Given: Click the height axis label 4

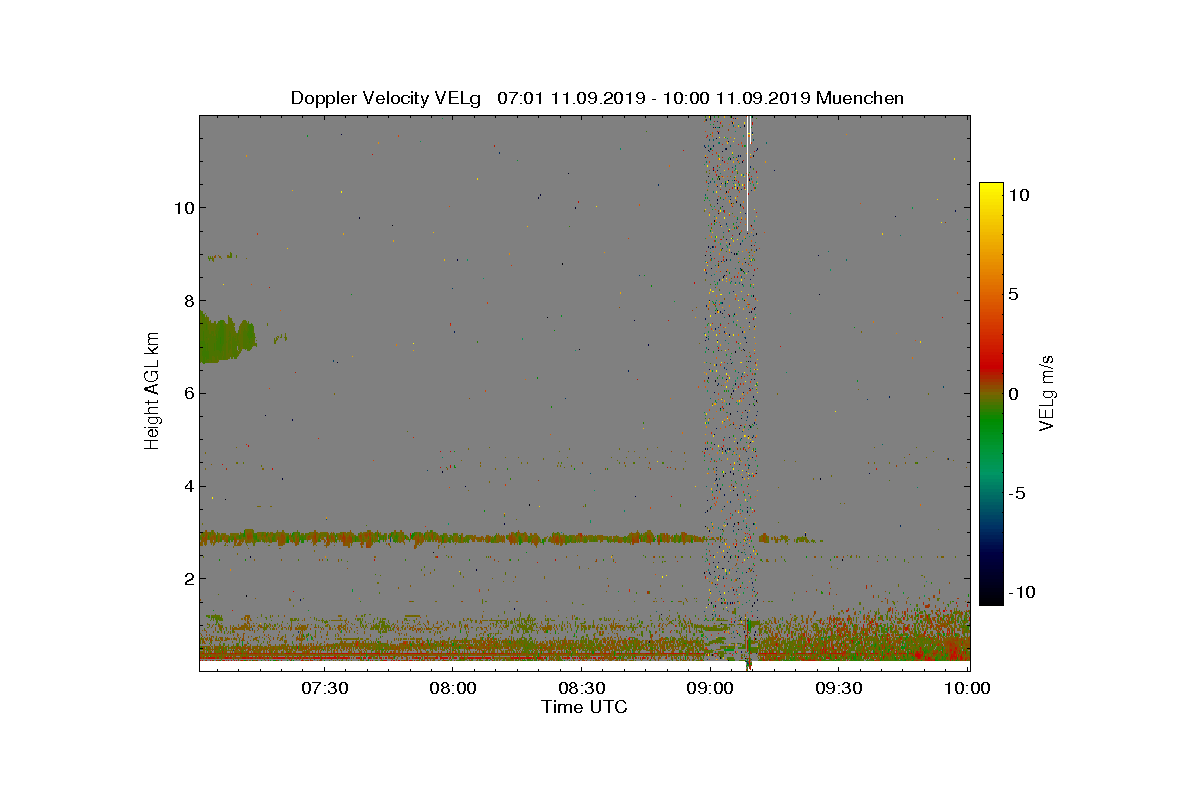Looking at the screenshot, I should 187,487.
